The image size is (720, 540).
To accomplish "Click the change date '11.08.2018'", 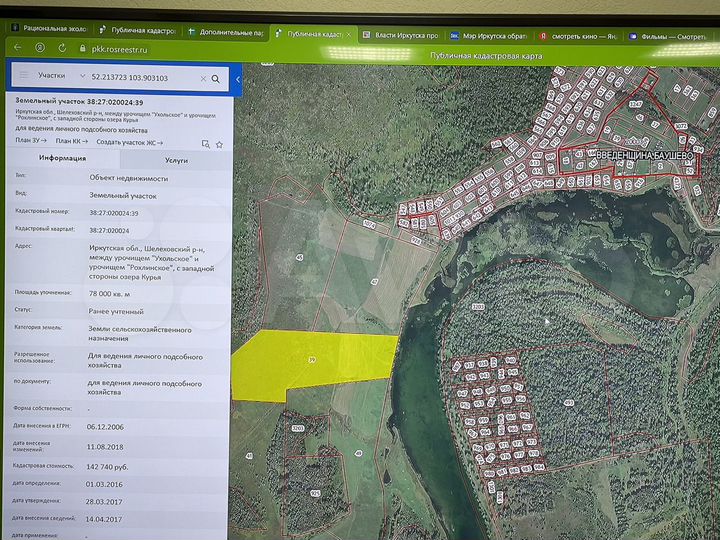I will 105,447.
